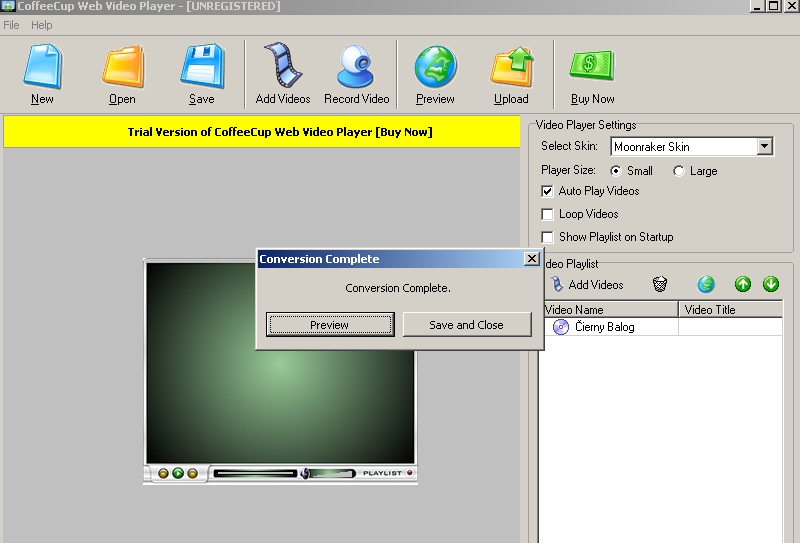Close the Conversion Complete dialog
This screenshot has width=800, height=543.
click(532, 259)
